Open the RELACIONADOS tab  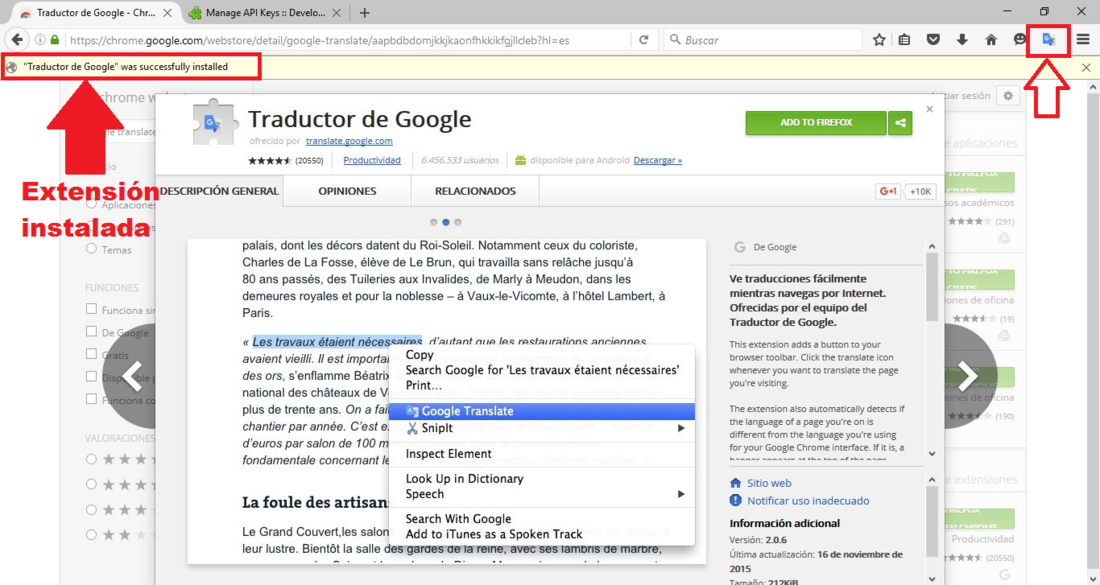coord(475,191)
